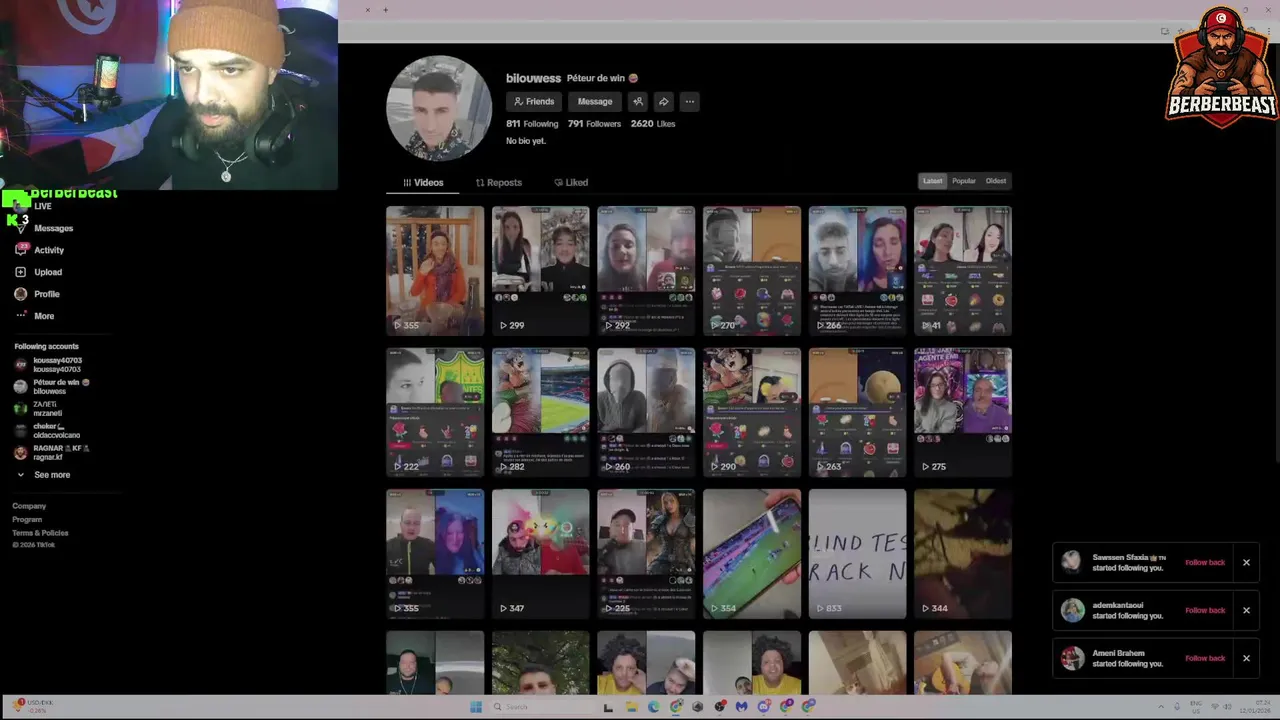This screenshot has height=720, width=1280.
Task: Click the add-friend icon beside Message button
Action: pyautogui.click(x=638, y=101)
